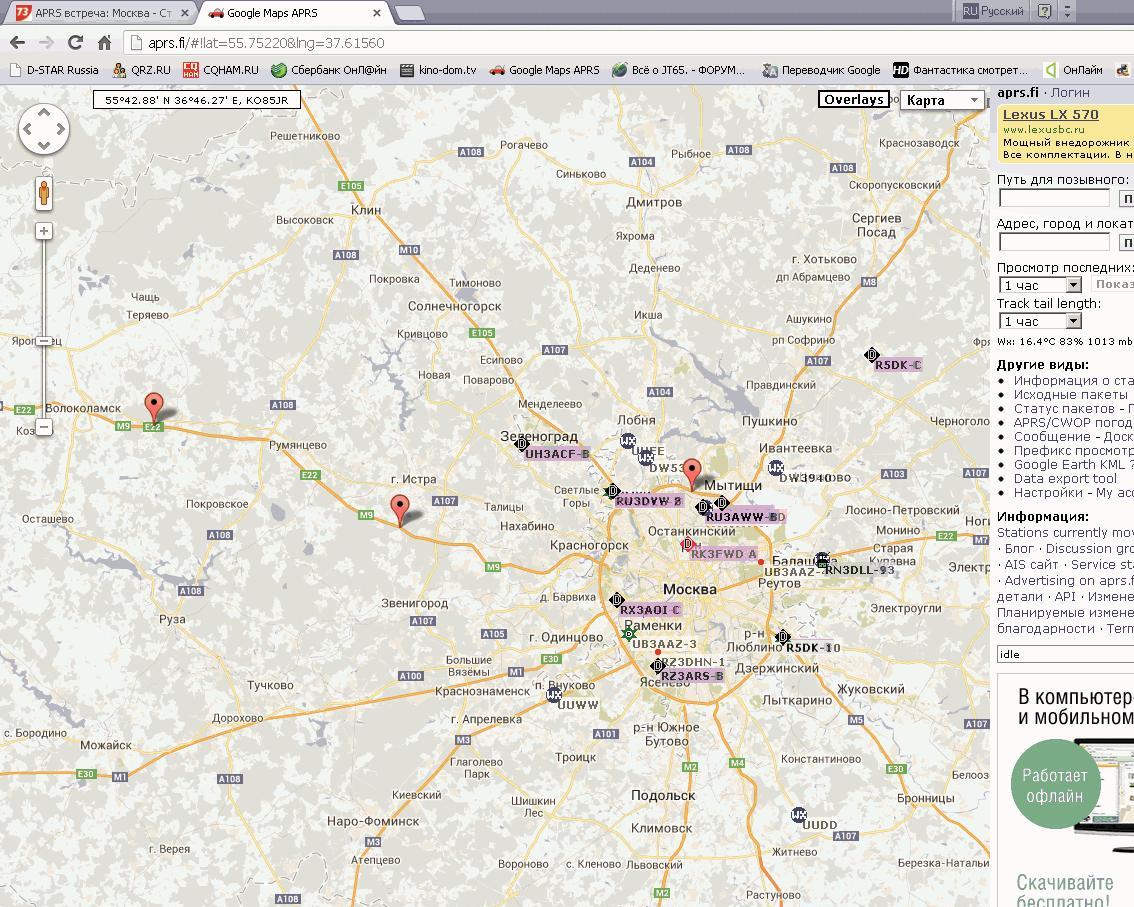1134x907 pixels.
Task: Reload the current page
Action: (75, 43)
